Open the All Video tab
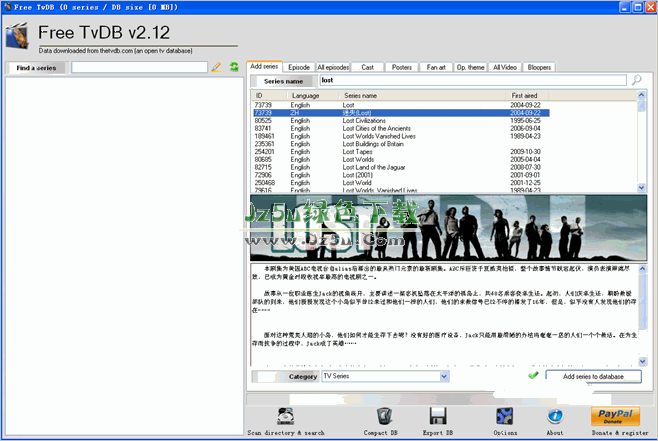 (x=505, y=67)
